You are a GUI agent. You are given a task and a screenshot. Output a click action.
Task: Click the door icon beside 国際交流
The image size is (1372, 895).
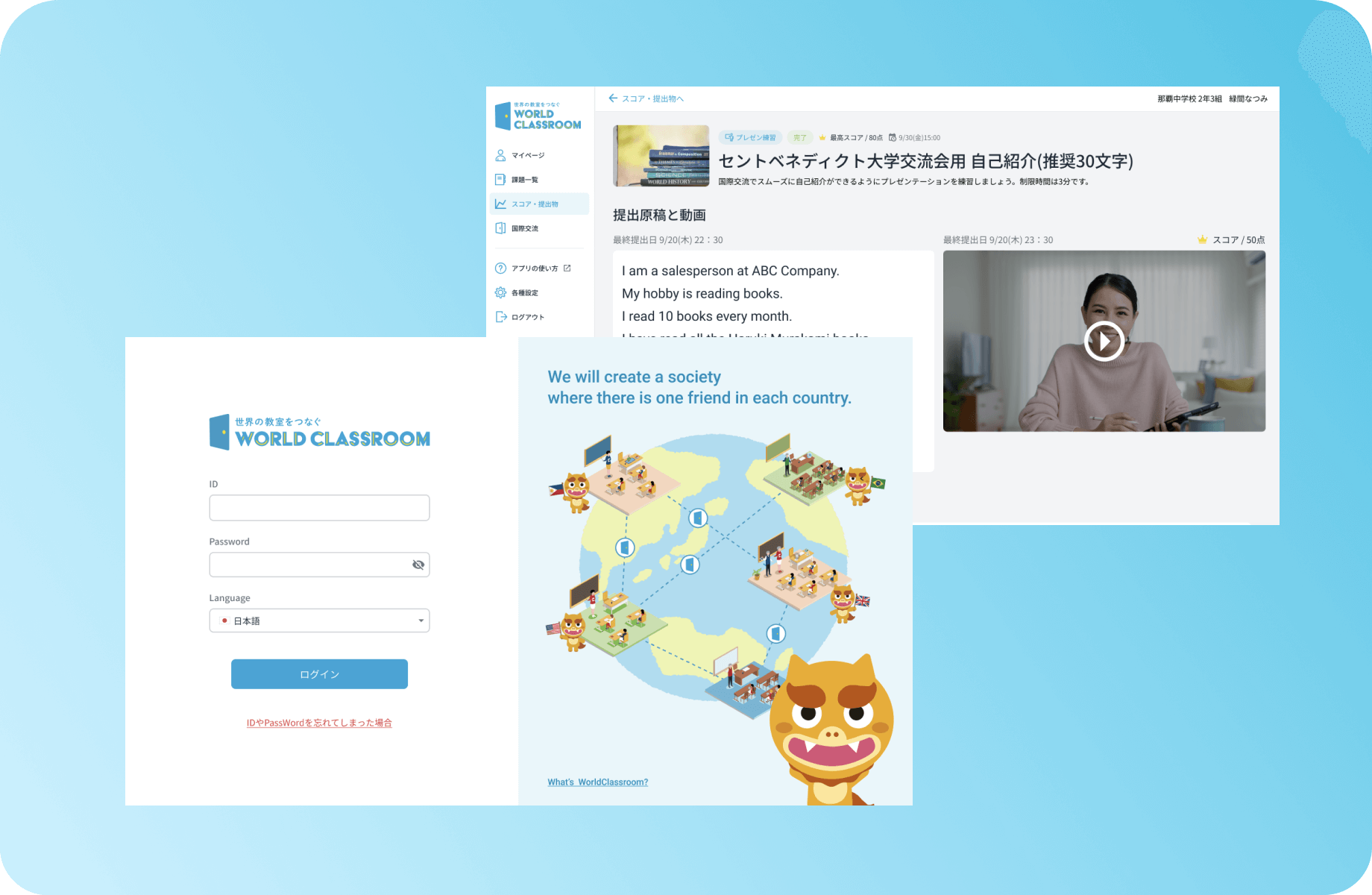pyautogui.click(x=500, y=228)
